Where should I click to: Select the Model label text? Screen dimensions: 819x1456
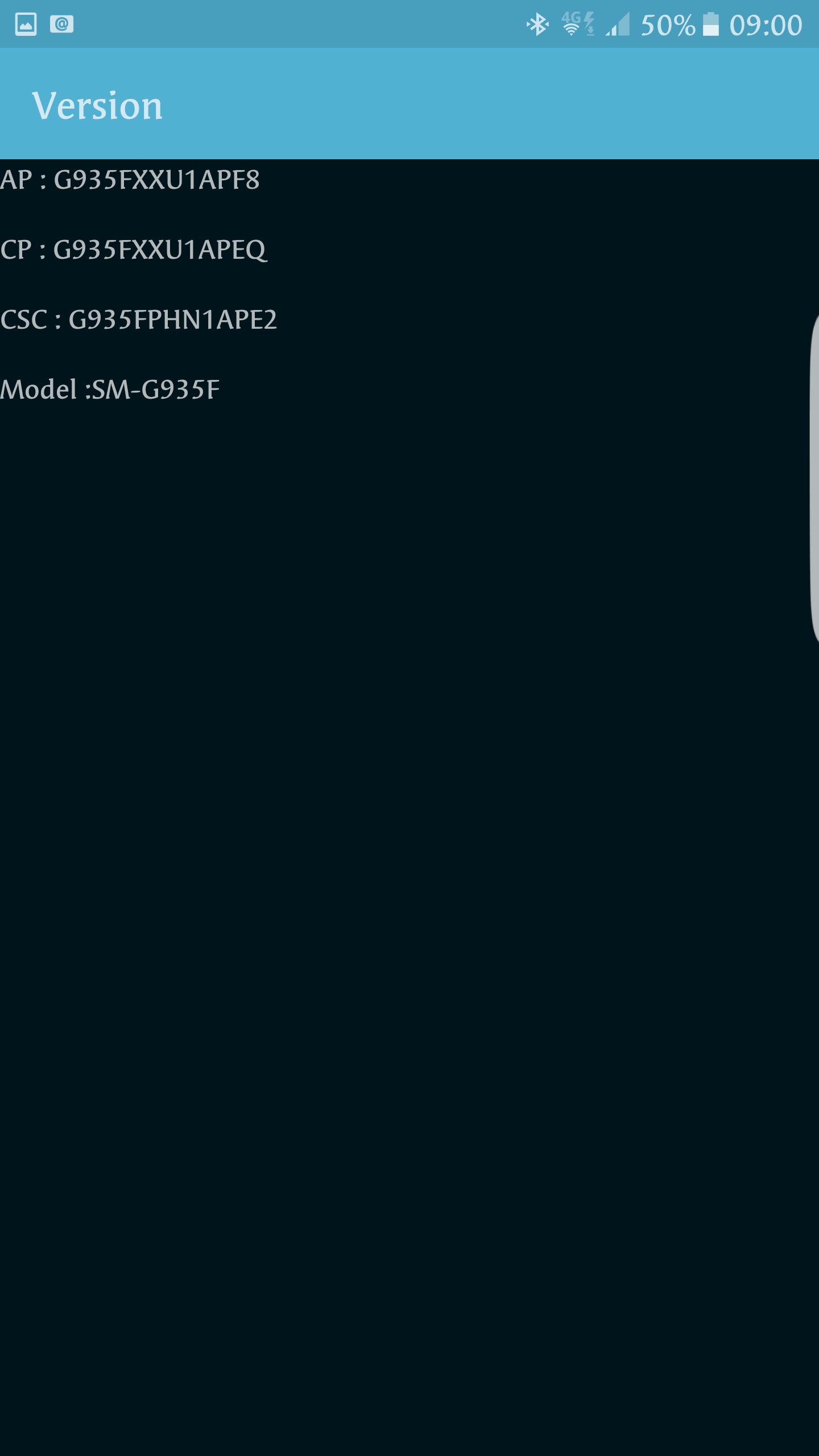[39, 390]
